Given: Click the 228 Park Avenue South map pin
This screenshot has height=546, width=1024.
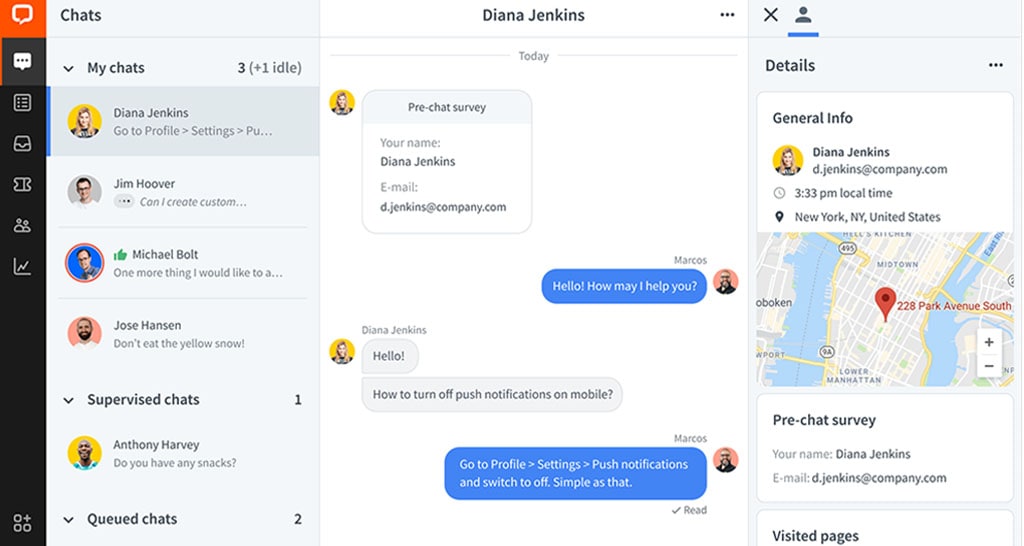Looking at the screenshot, I should 885,303.
